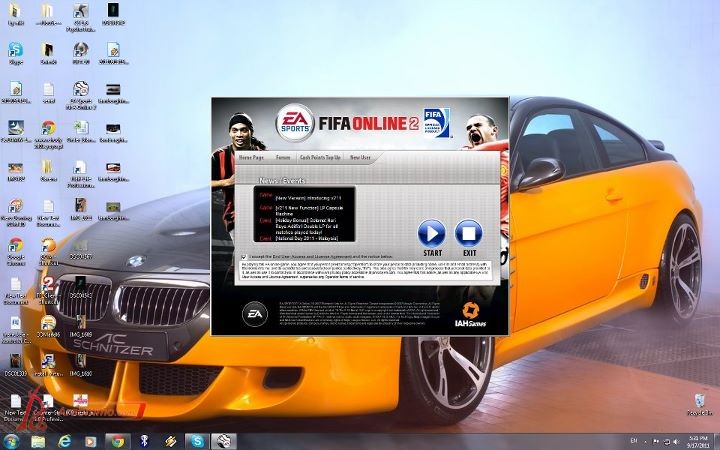Select the Forum tab

(x=284, y=158)
